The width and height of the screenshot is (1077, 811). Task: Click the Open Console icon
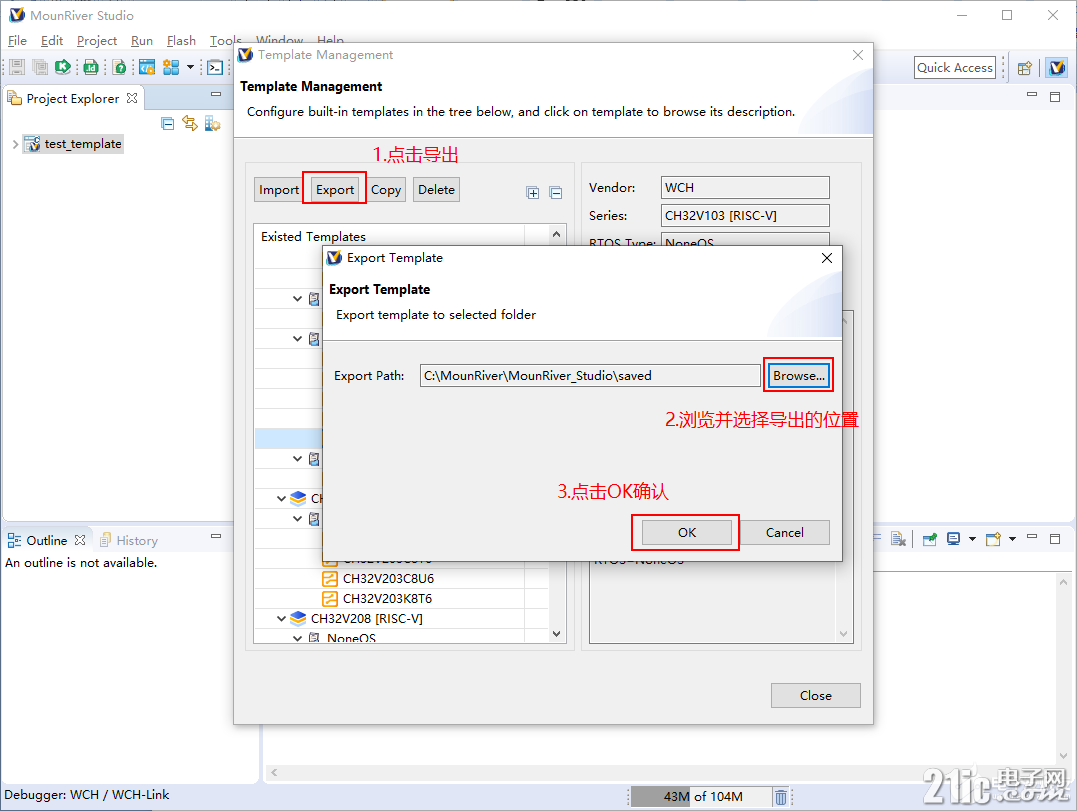pos(993,539)
